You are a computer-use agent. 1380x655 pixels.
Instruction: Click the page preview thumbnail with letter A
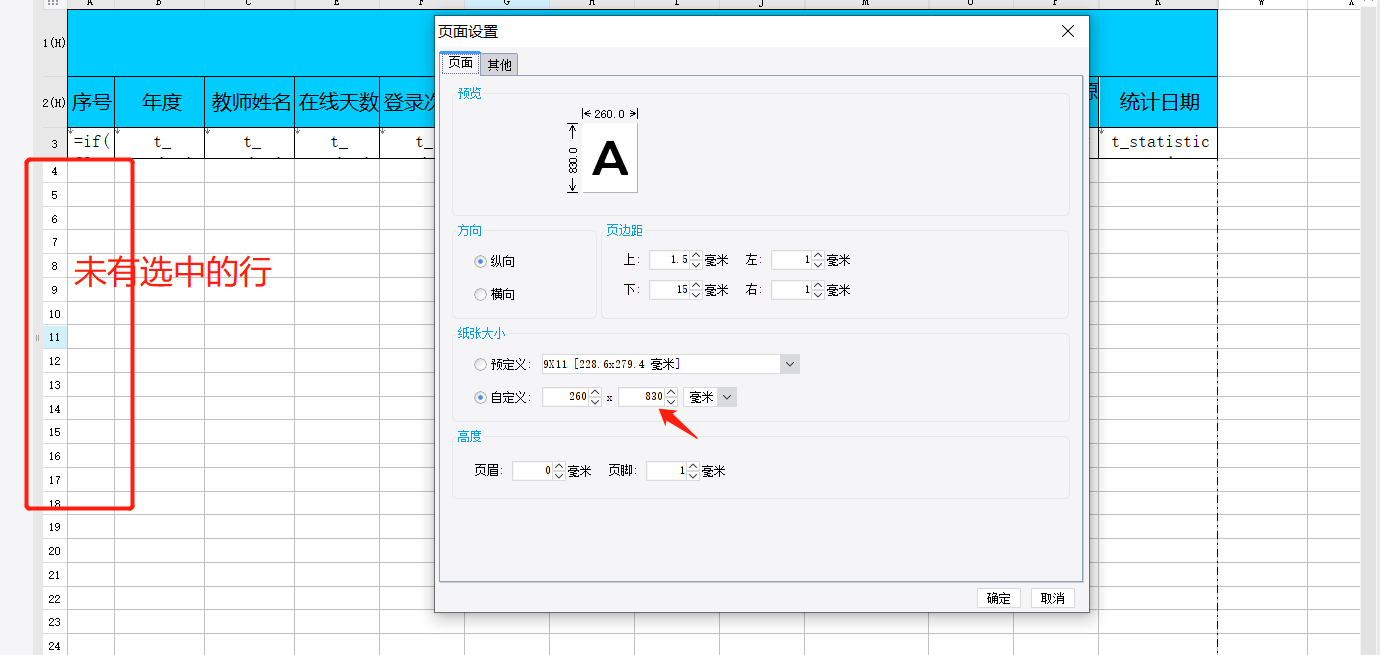pyautogui.click(x=610, y=158)
